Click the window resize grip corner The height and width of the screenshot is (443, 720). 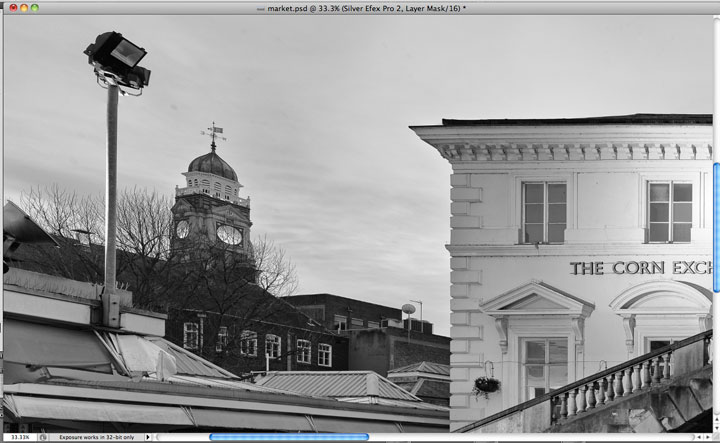tap(716, 437)
